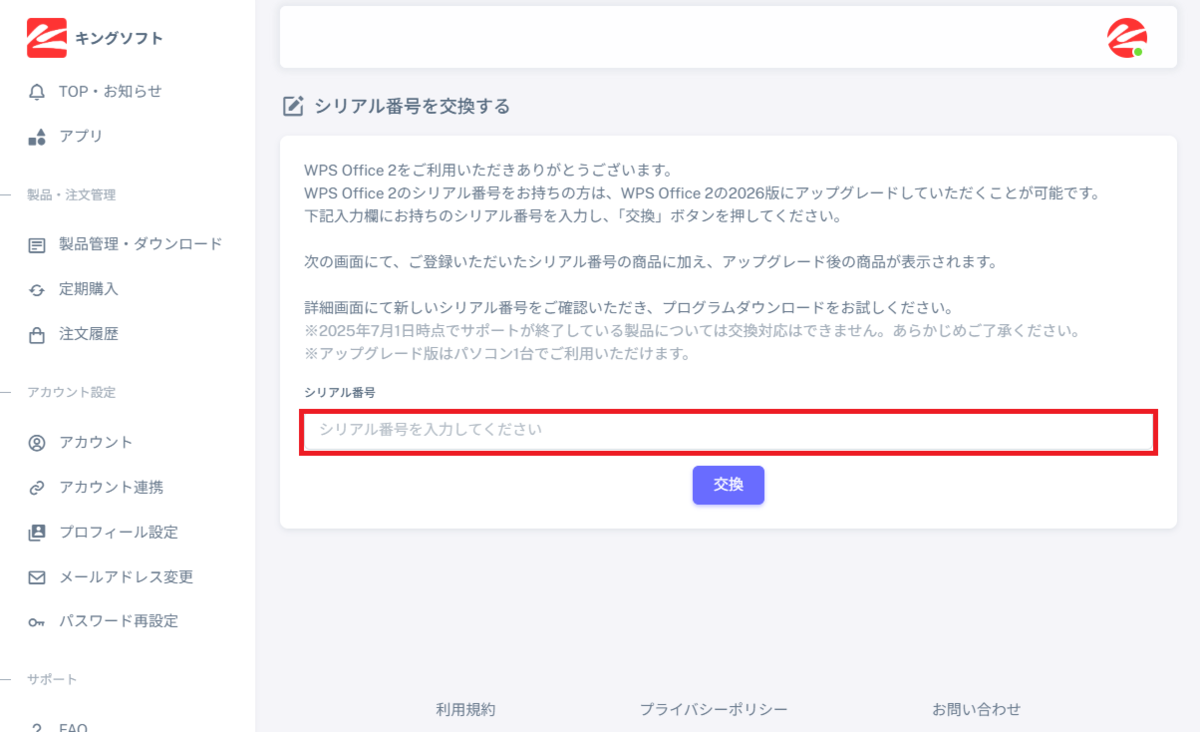1200x732 pixels.
Task: Click the refresh icon beside 定期購入
Action: coord(37,290)
